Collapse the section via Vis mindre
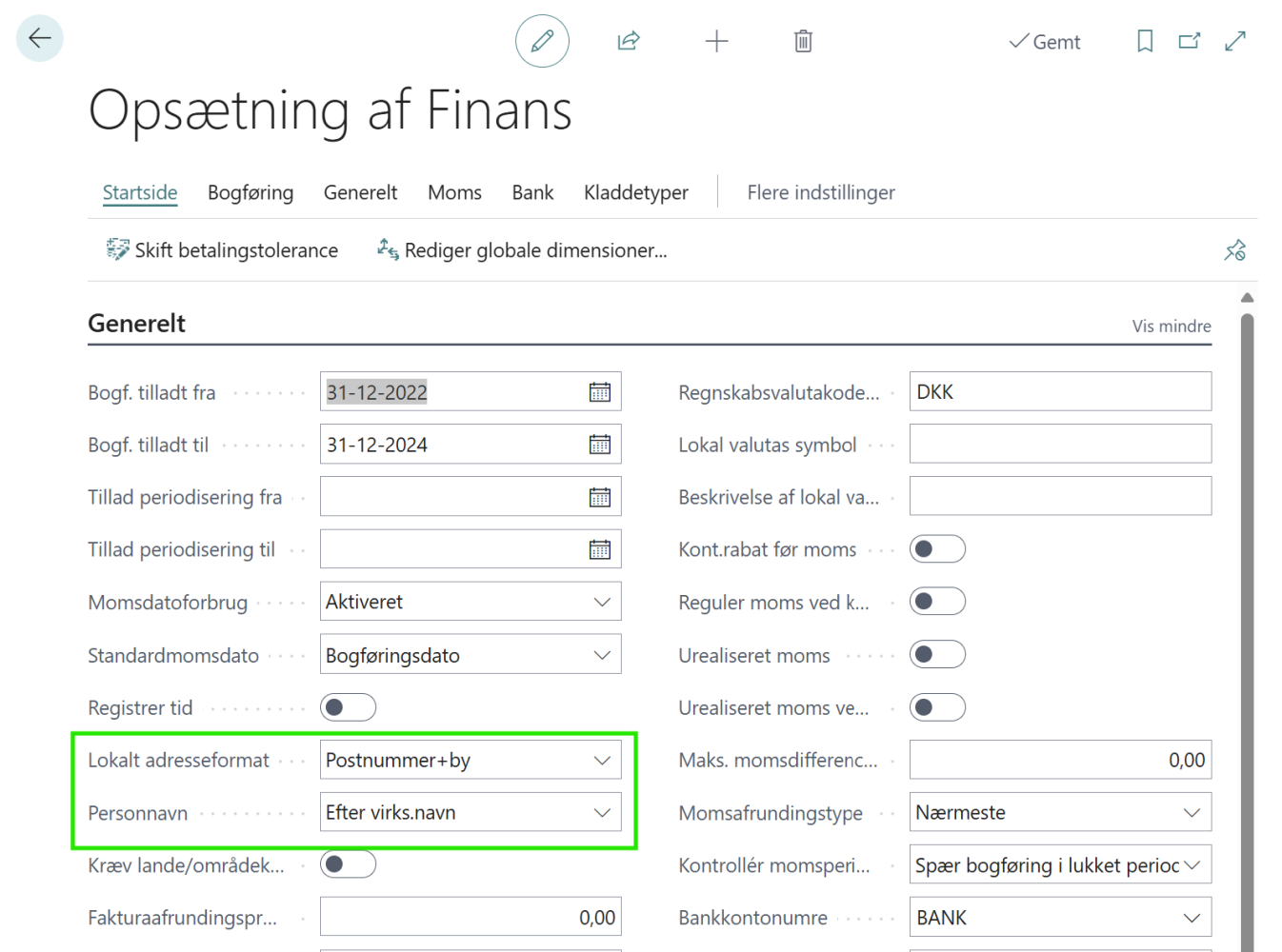 1172,326
